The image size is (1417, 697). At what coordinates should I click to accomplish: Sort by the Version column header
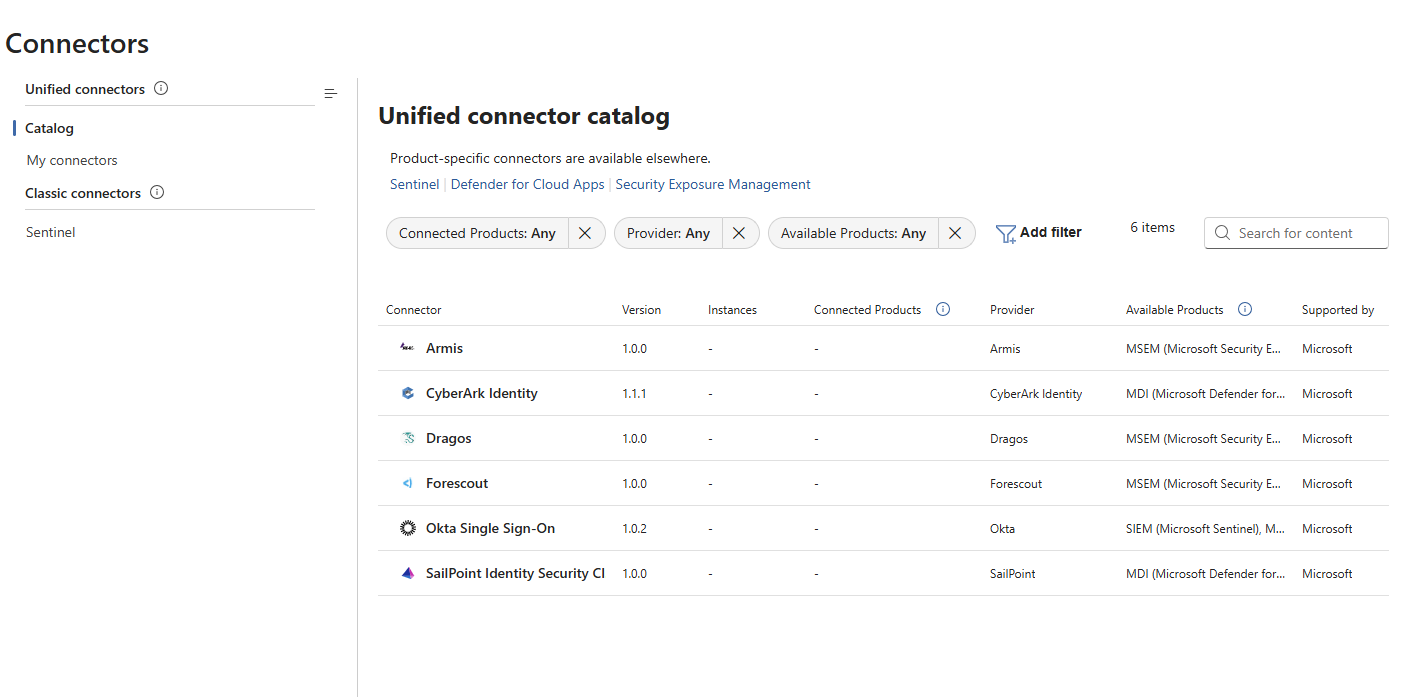click(641, 310)
